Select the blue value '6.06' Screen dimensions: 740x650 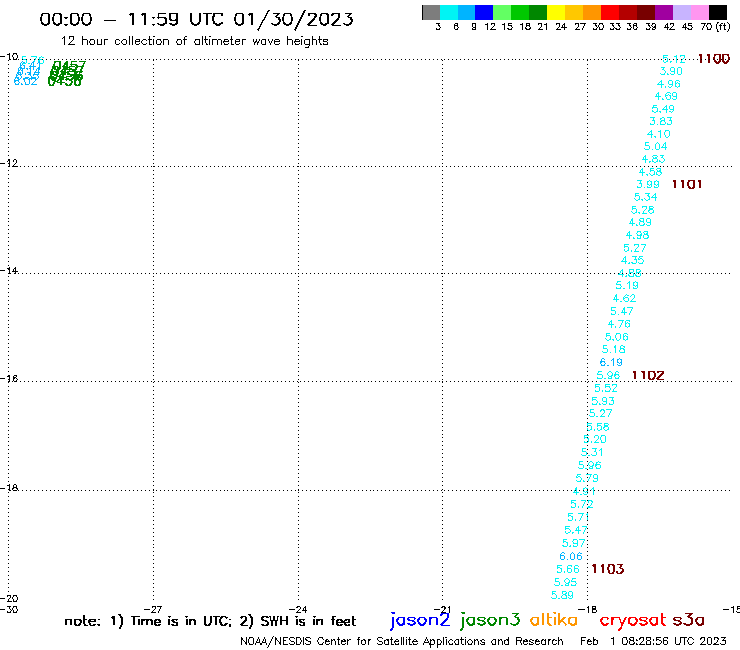click(571, 557)
